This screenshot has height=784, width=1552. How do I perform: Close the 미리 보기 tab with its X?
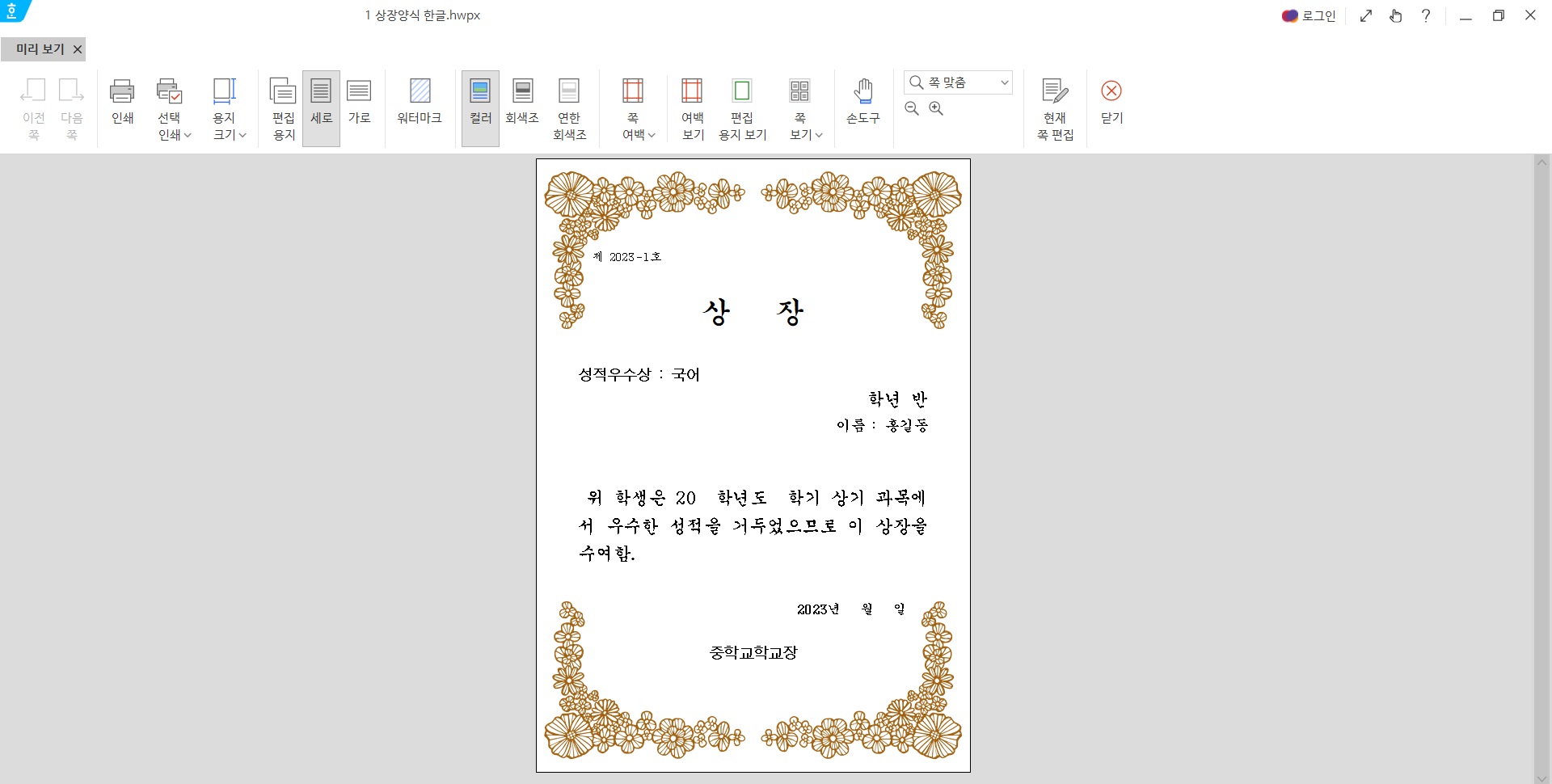[77, 49]
